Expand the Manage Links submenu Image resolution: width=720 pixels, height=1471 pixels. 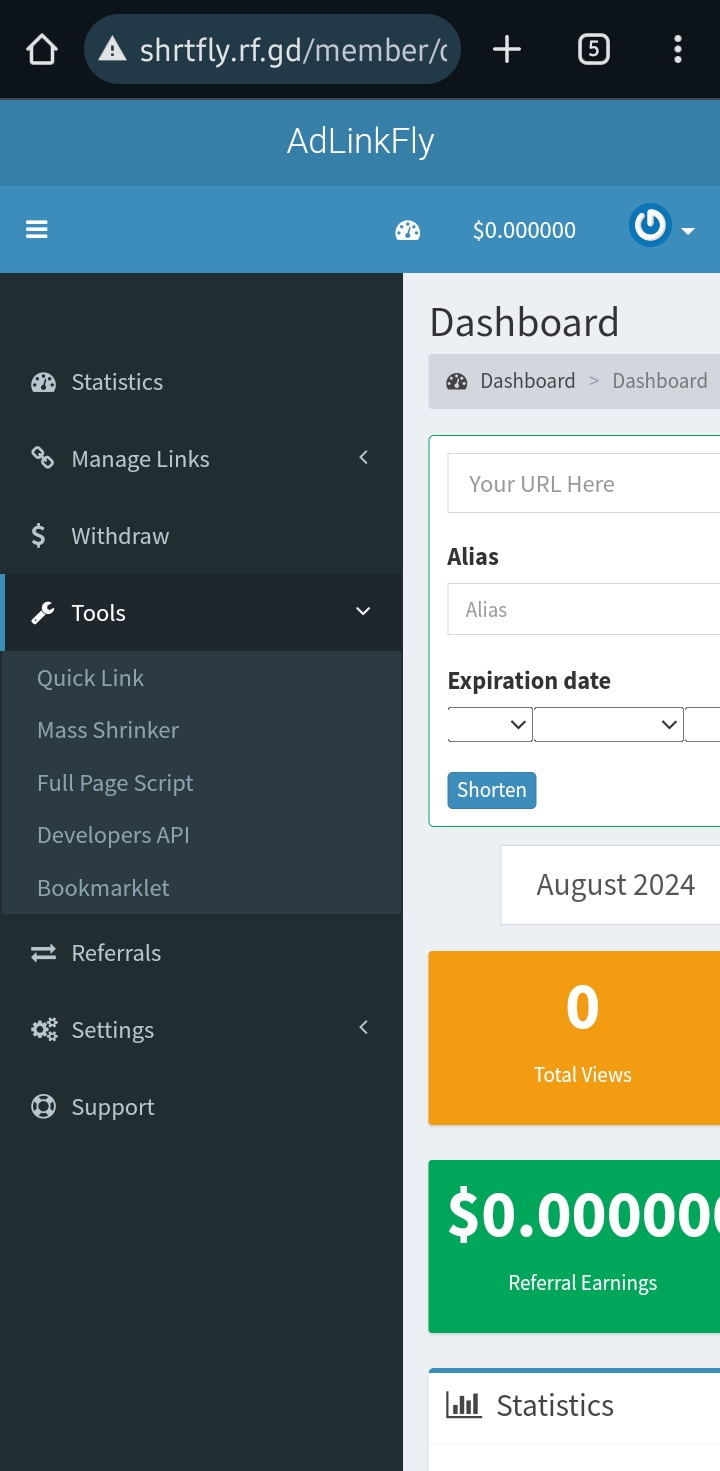point(363,458)
